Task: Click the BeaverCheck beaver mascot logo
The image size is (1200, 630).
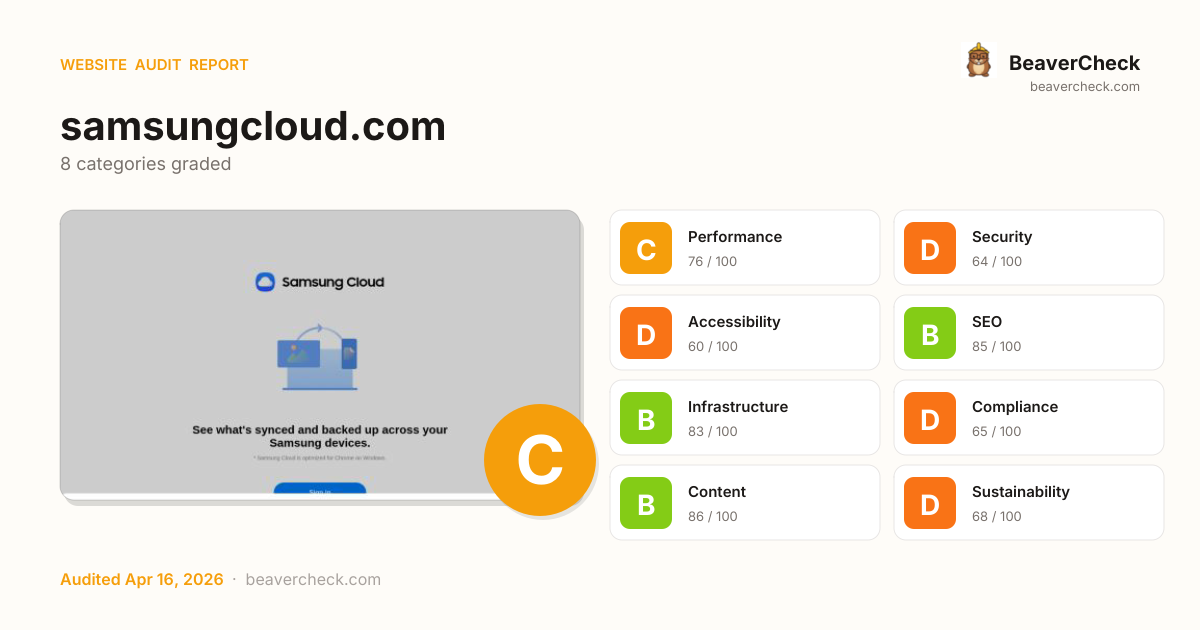Action: point(978,60)
